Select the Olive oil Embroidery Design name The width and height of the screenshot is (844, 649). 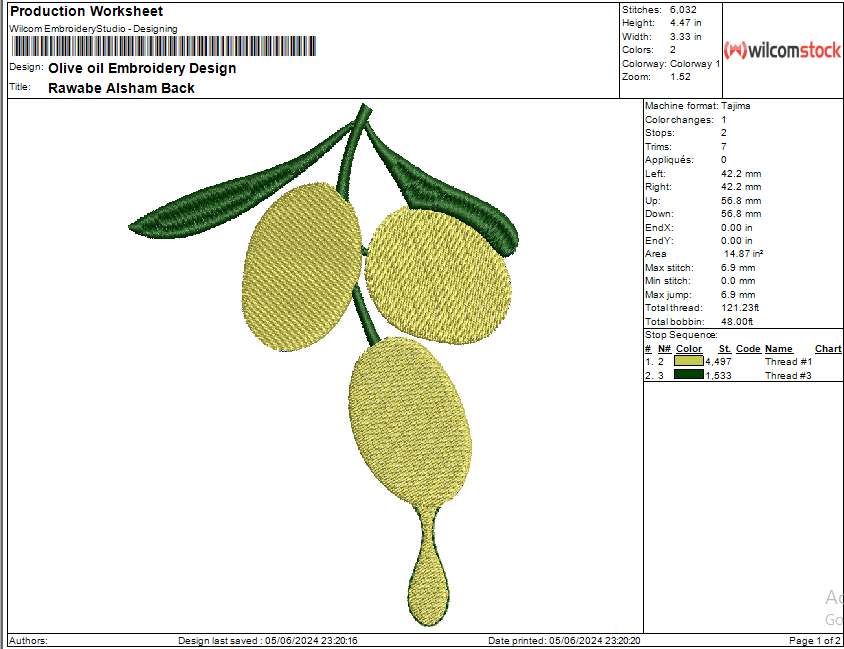coord(142,68)
